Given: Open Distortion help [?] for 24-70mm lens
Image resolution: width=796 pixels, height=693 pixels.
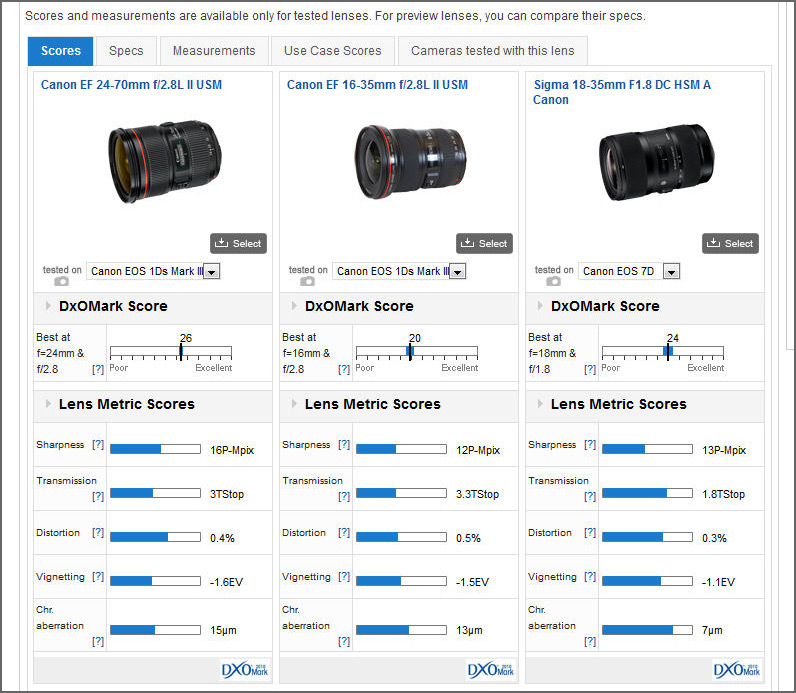Looking at the screenshot, I should click(98, 532).
